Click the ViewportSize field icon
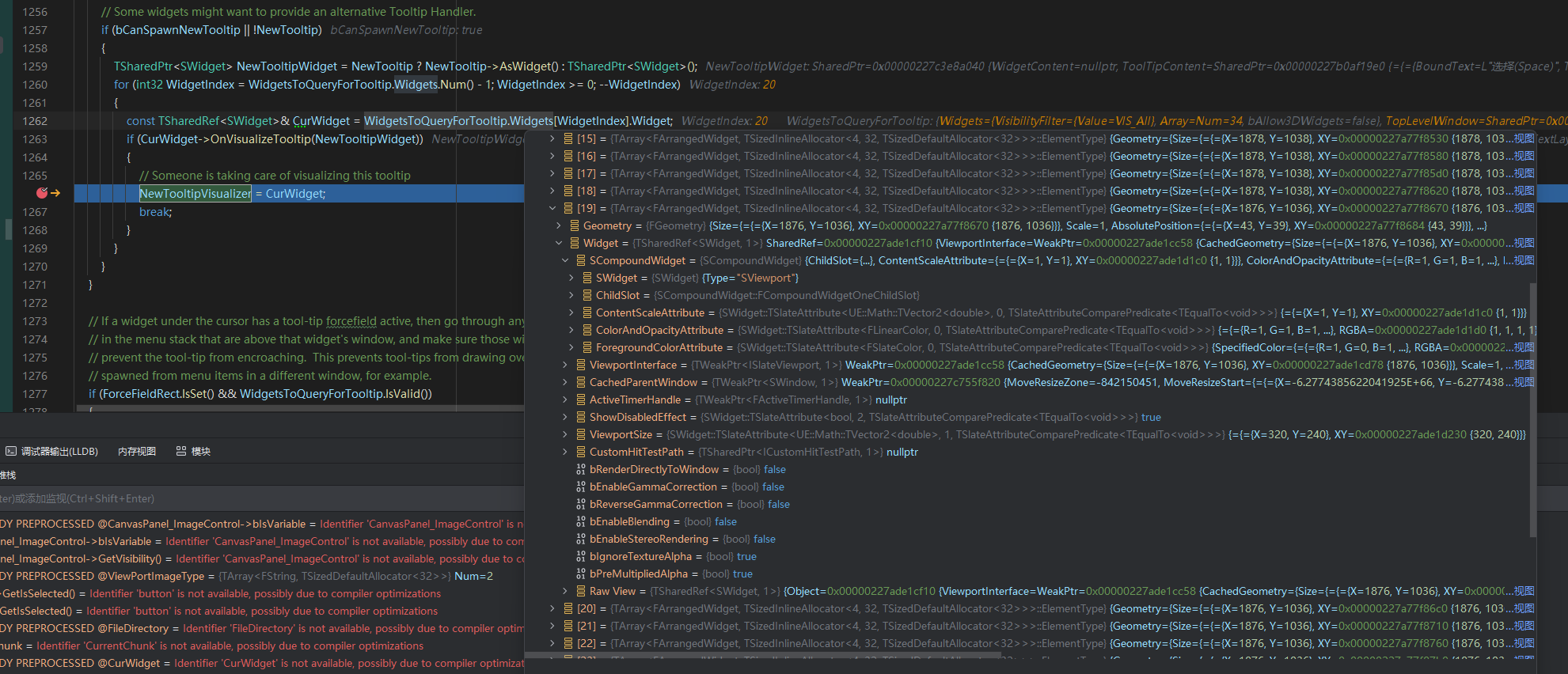The width and height of the screenshot is (1568, 674). tap(581, 434)
